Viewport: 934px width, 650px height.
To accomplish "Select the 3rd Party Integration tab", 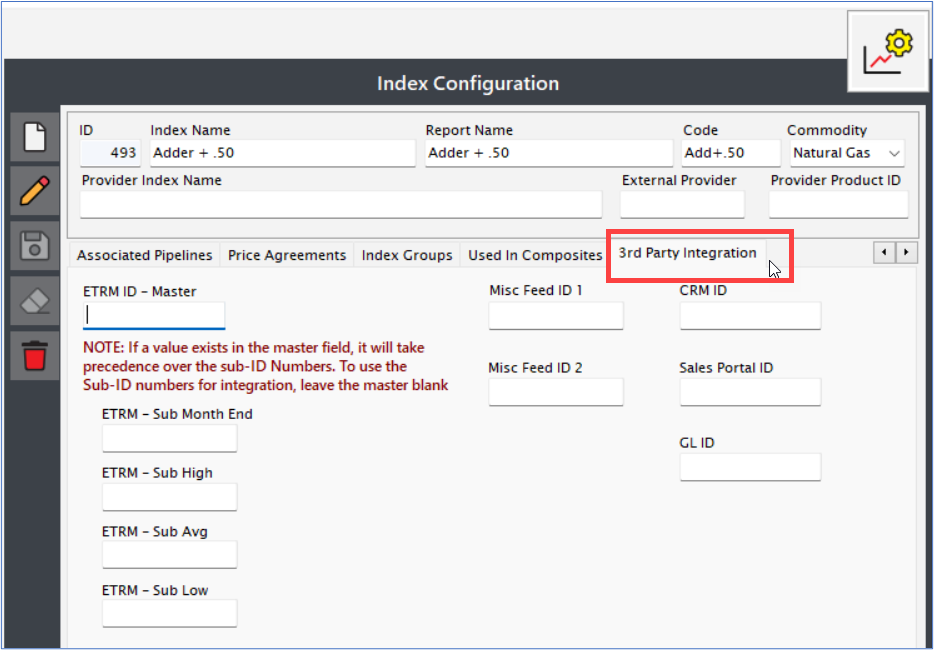I will click(687, 253).
